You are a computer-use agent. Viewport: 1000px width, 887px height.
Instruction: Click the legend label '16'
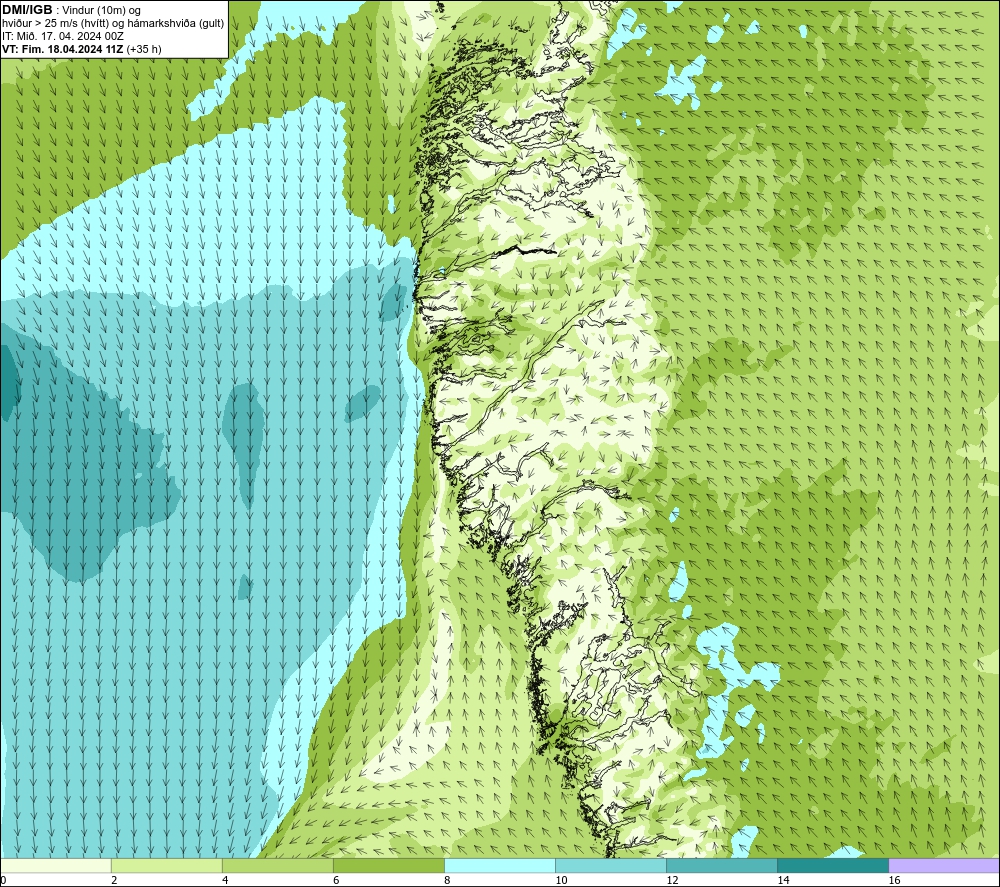(893, 880)
